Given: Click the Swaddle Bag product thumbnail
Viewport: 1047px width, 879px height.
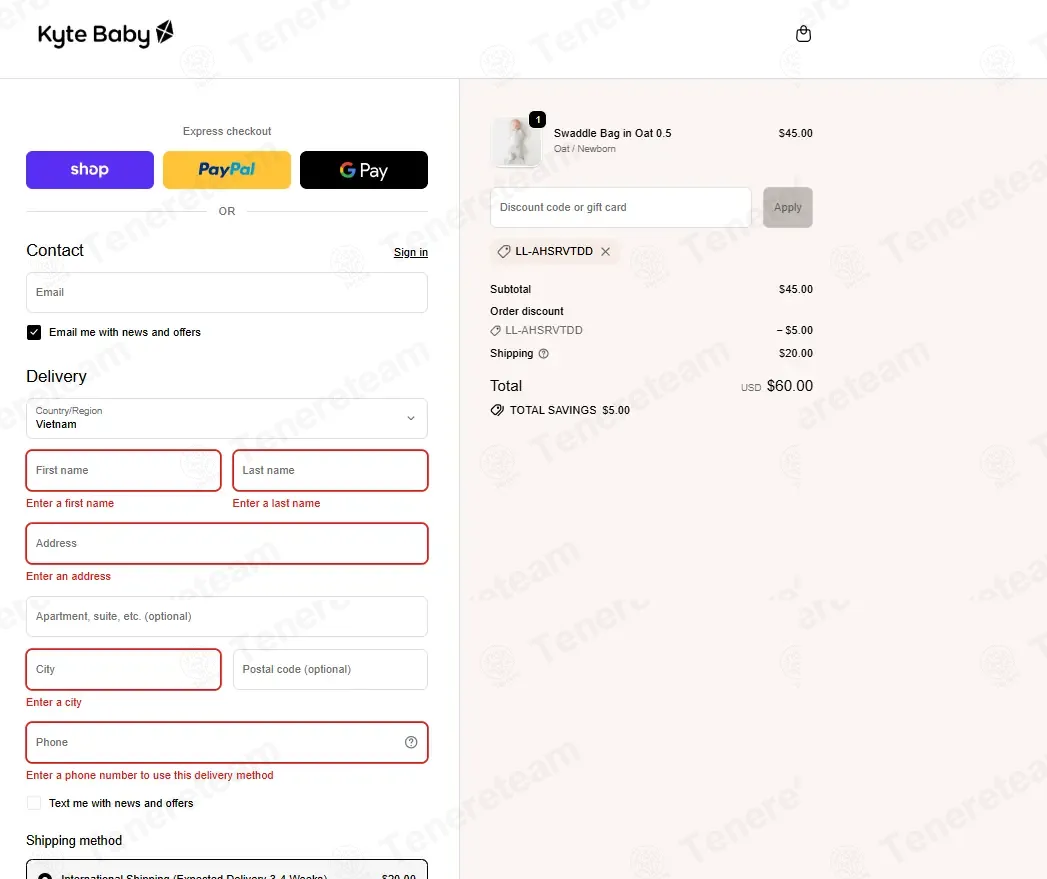Looking at the screenshot, I should pyautogui.click(x=515, y=142).
